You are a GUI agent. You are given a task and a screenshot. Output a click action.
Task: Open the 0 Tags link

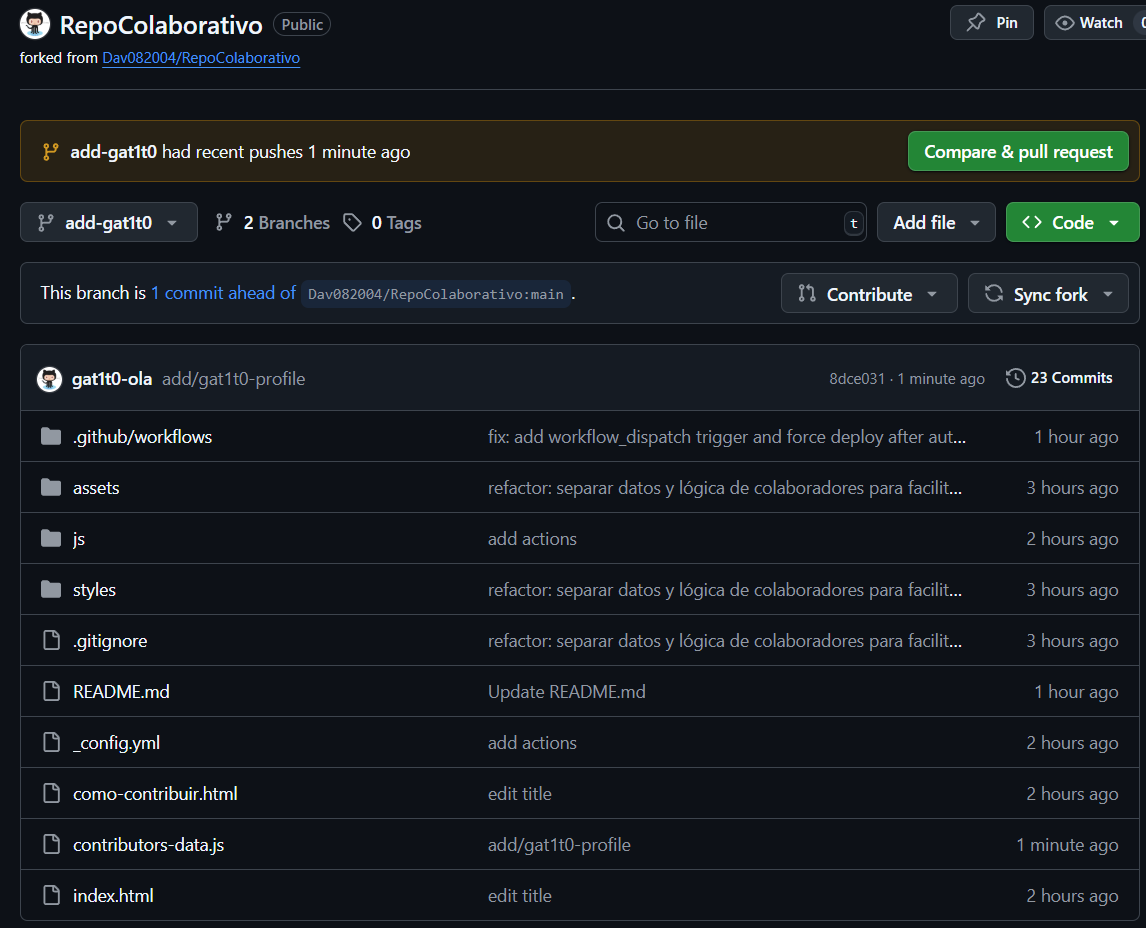coord(382,222)
